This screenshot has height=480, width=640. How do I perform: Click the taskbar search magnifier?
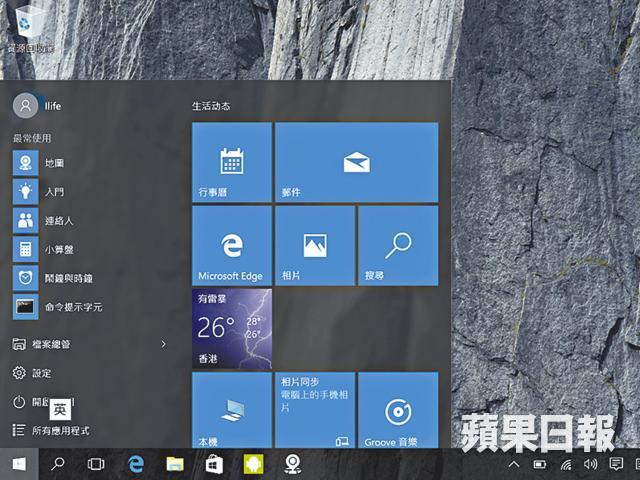58,464
